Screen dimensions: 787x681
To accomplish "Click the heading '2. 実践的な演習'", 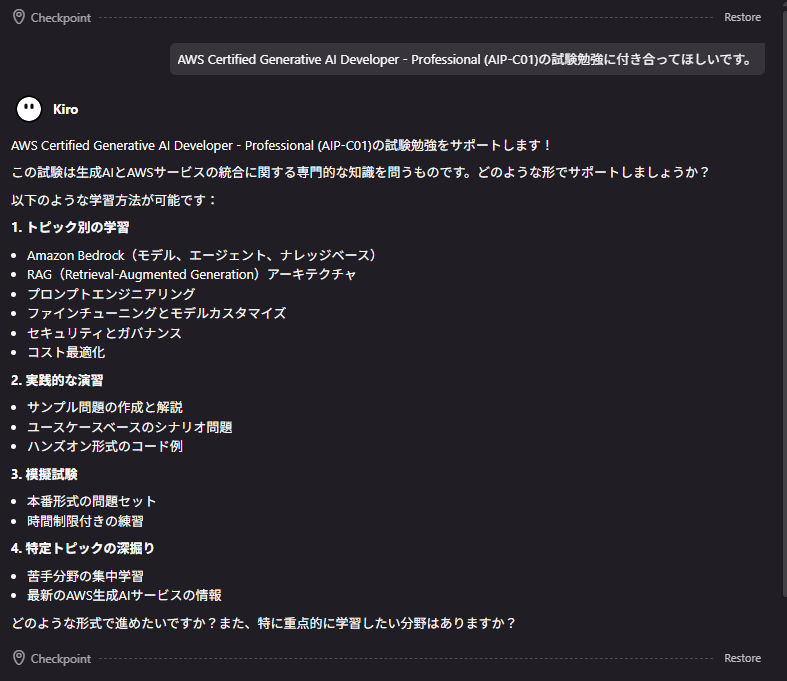I will click(x=57, y=380).
